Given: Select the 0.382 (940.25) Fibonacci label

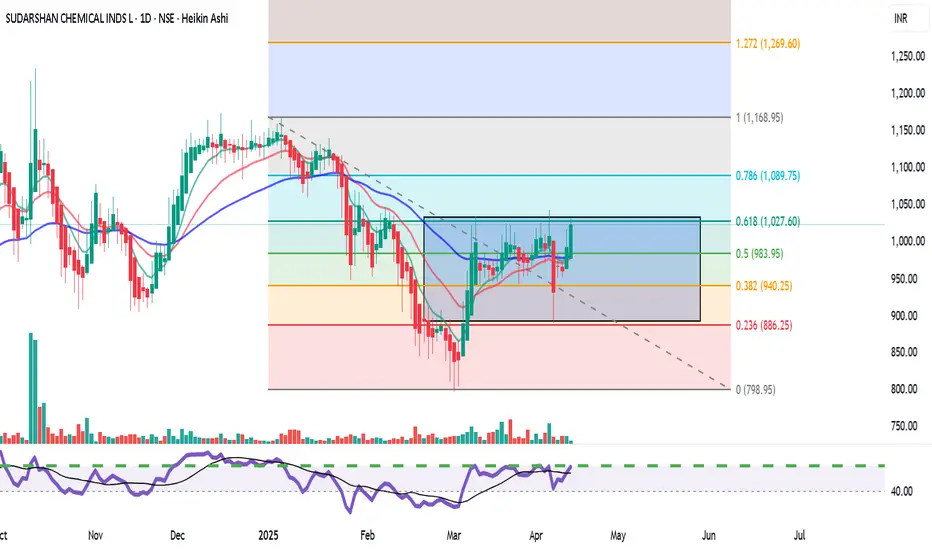Looking at the screenshot, I should point(764,286).
